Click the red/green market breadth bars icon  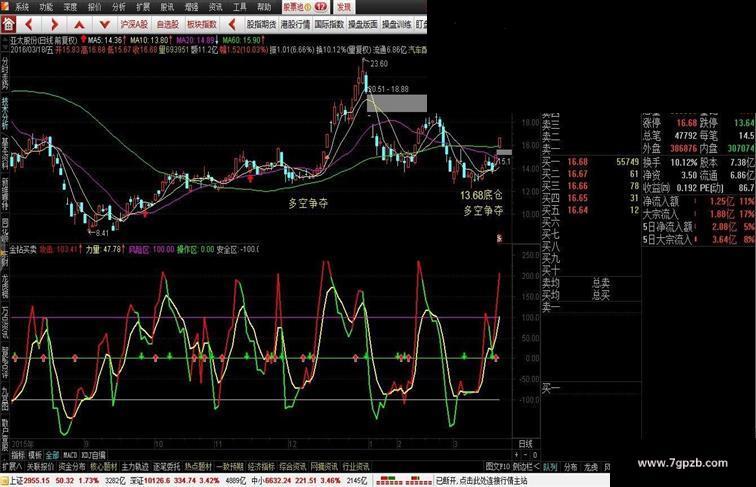[404, 481]
